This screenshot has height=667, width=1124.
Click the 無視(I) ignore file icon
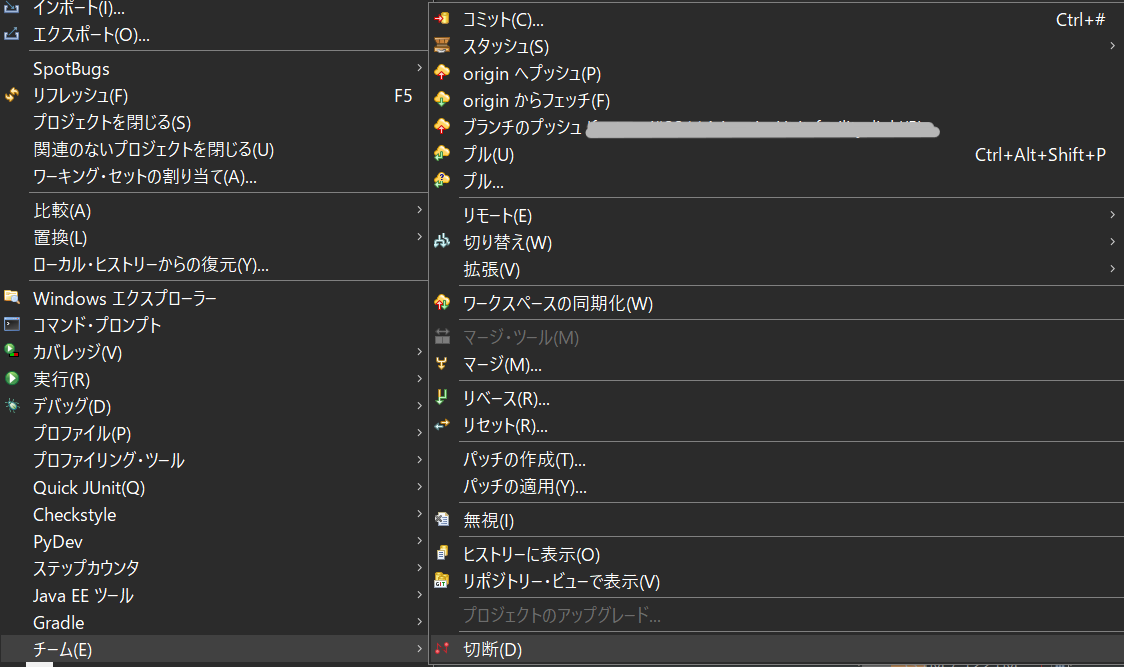coord(441,519)
